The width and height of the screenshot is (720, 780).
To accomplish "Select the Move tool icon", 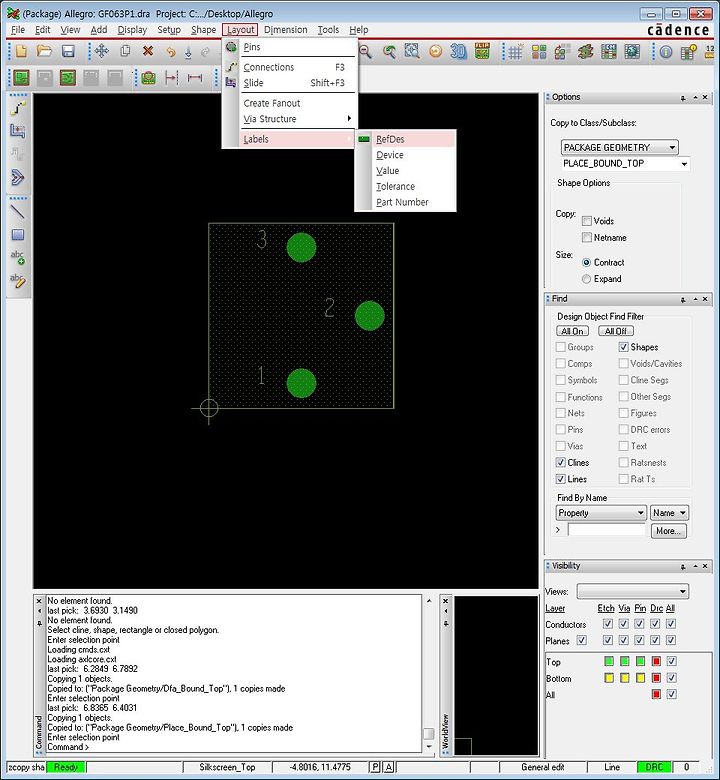I will pos(102,51).
